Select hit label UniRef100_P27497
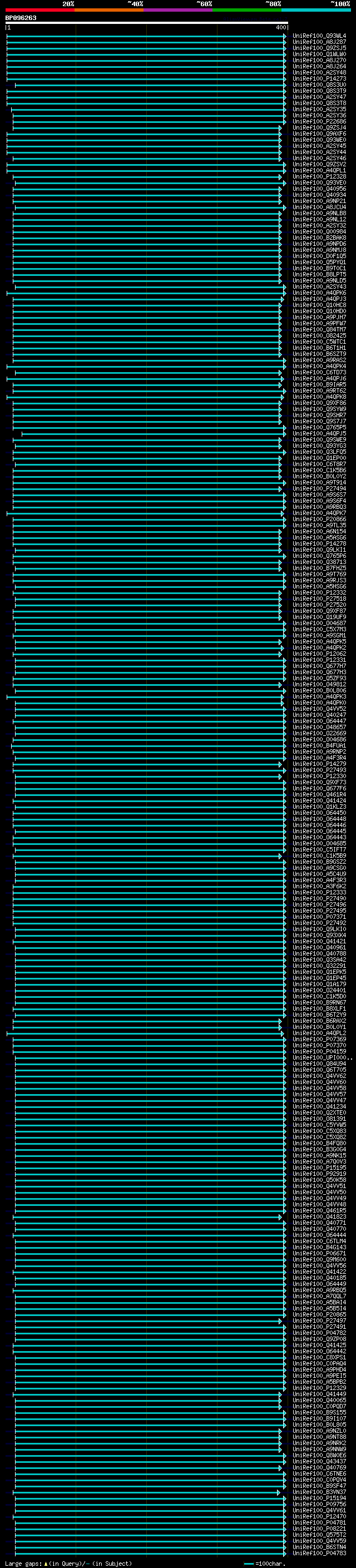Image resolution: width=356 pixels, height=1568 pixels. point(319,1320)
